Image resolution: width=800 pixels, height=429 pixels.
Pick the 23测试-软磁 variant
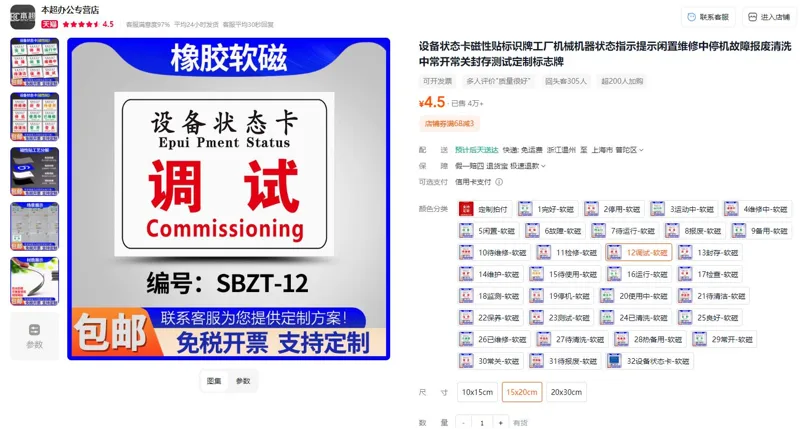pyautogui.click(x=561, y=318)
